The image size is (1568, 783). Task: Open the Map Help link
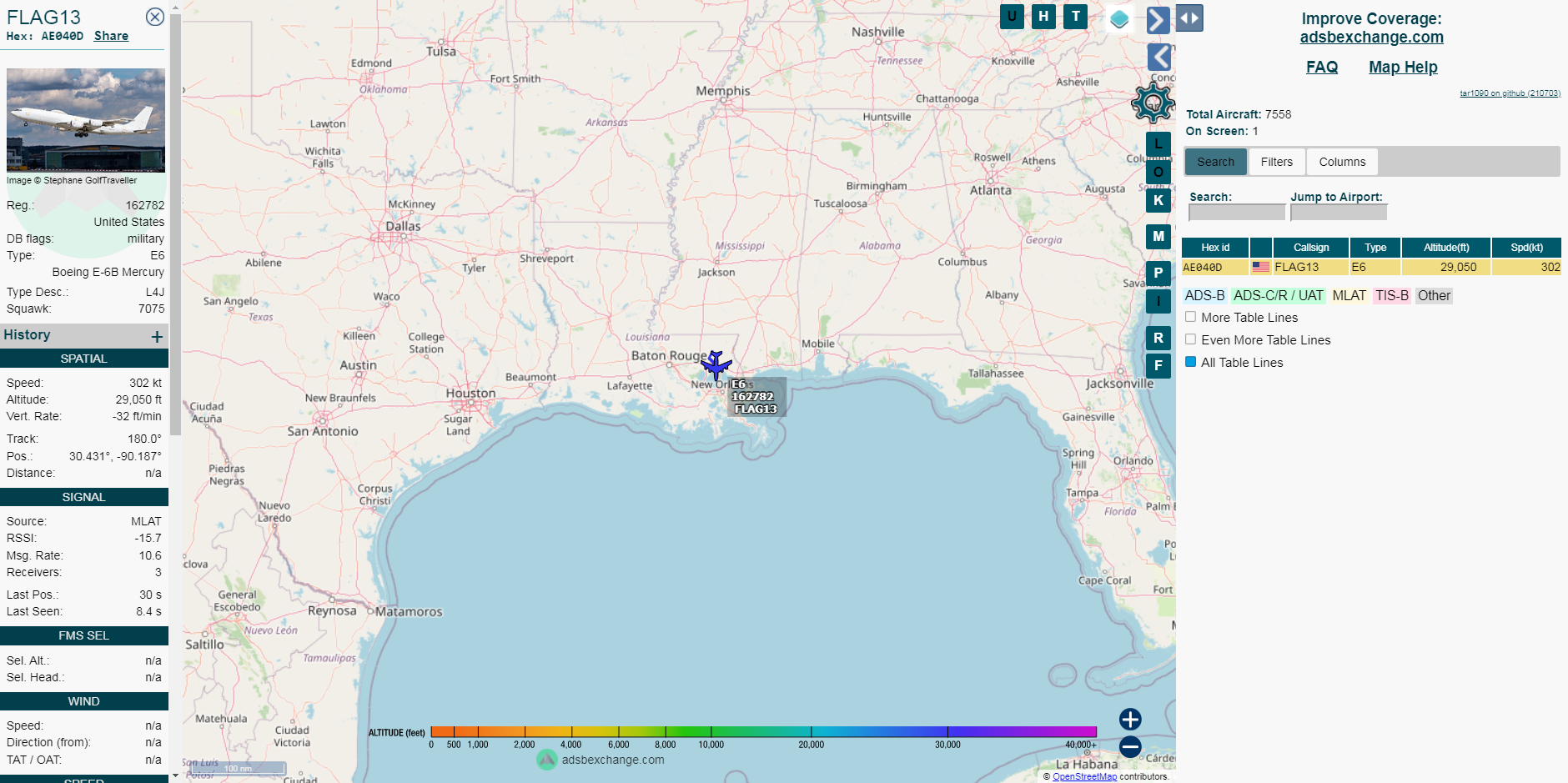(1403, 67)
